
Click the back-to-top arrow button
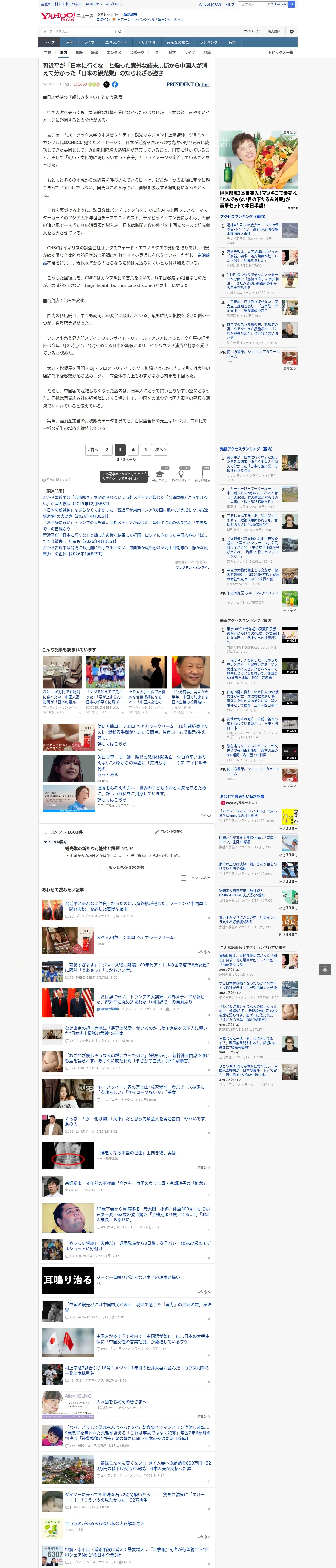tap(325, 969)
